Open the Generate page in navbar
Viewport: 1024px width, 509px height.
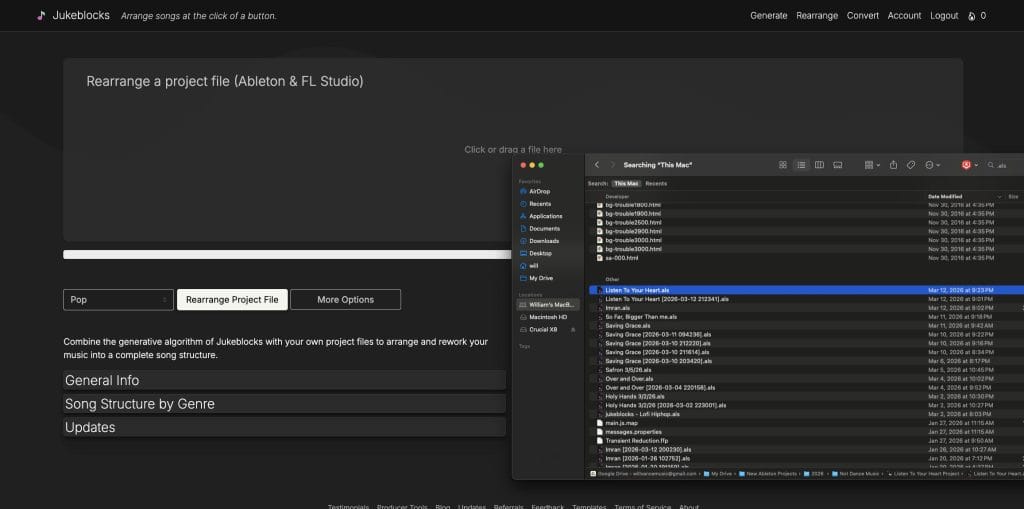[768, 16]
